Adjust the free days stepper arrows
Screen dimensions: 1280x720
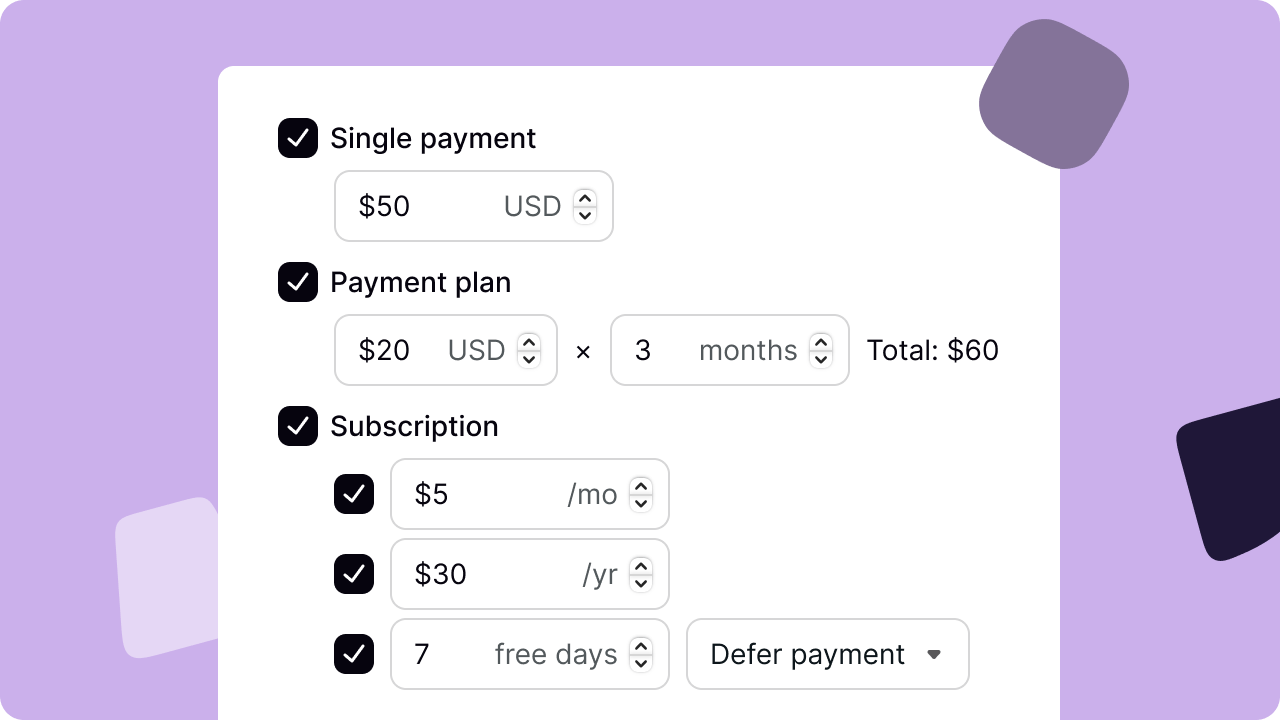coord(641,654)
